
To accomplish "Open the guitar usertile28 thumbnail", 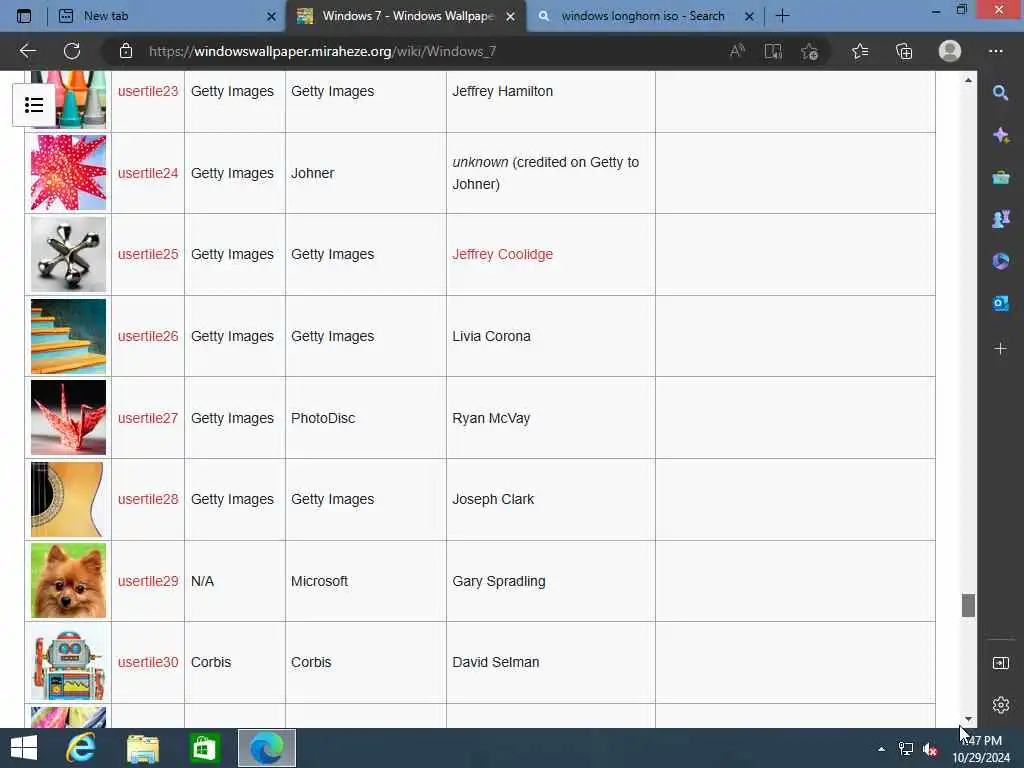I will (x=68, y=500).
